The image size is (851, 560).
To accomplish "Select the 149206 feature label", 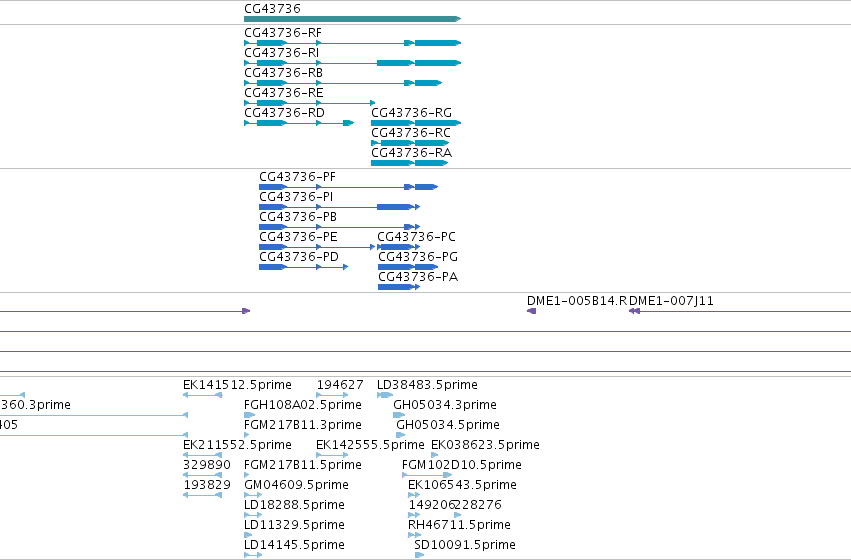I will tap(431, 506).
